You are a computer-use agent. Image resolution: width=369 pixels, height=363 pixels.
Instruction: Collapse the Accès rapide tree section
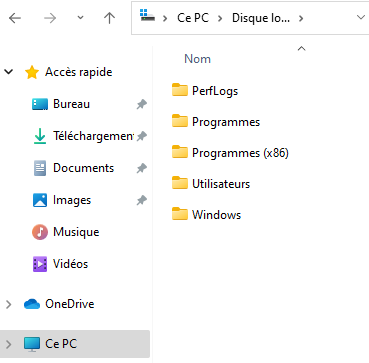coord(9,71)
